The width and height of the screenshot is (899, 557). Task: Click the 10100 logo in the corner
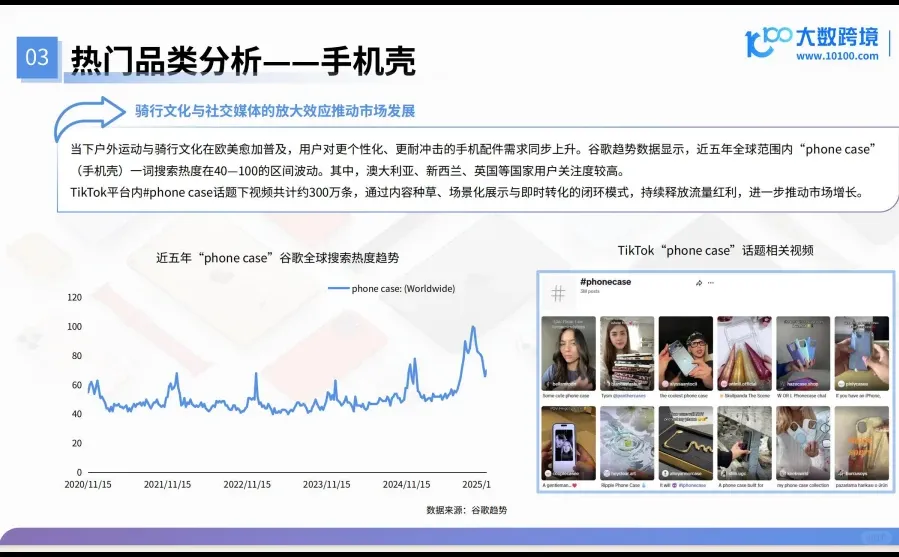[x=768, y=41]
